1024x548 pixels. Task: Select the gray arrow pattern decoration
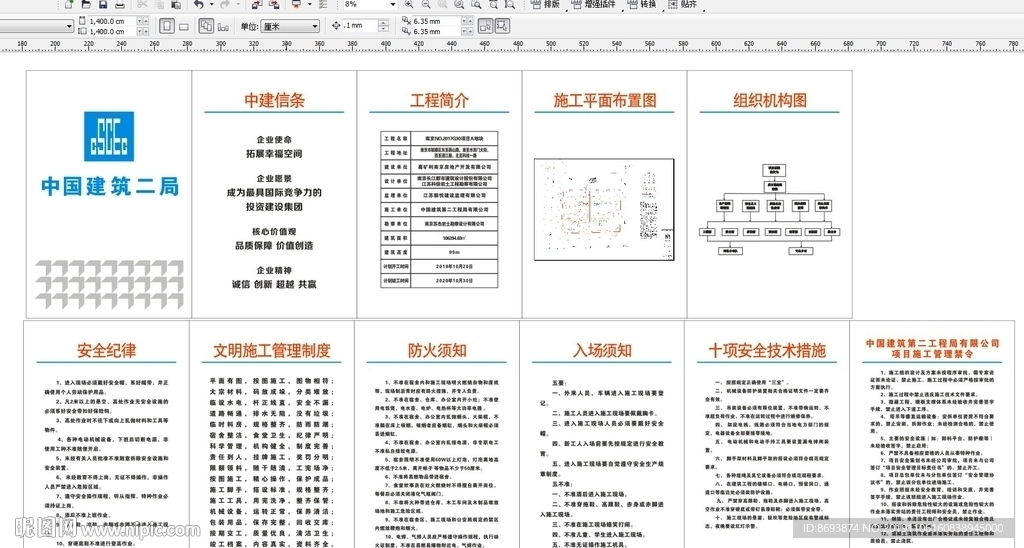click(109, 284)
